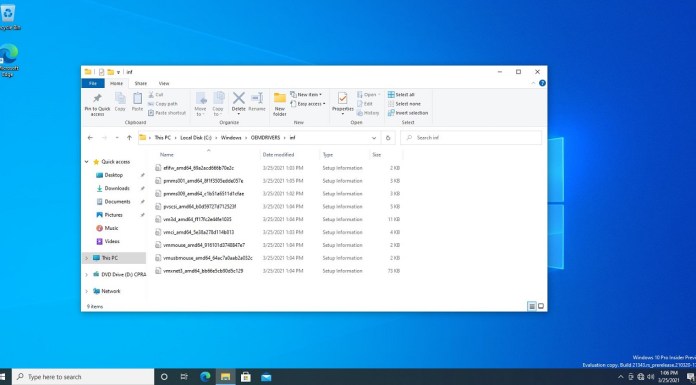Switch to the View ribbon tab

click(x=164, y=83)
